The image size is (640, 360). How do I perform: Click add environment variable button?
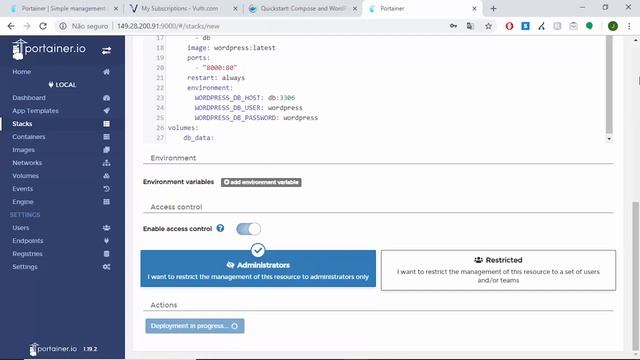261,182
